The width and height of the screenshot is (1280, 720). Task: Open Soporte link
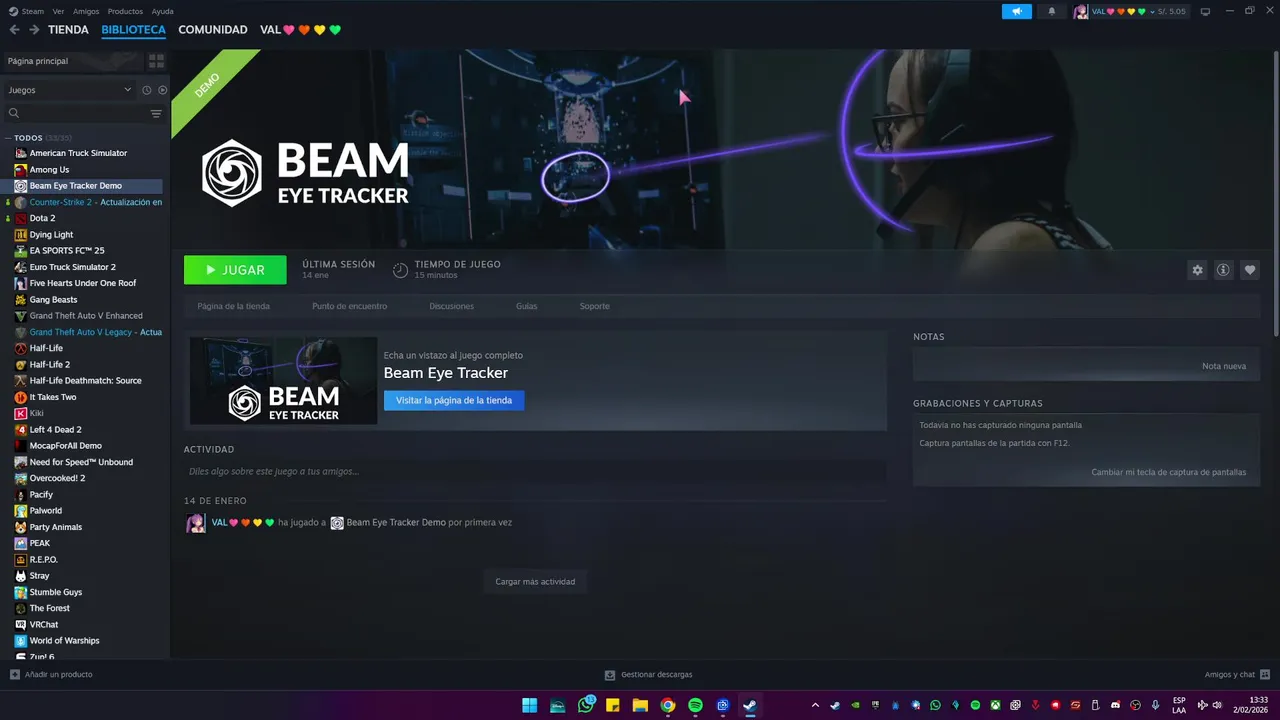pyautogui.click(x=594, y=306)
